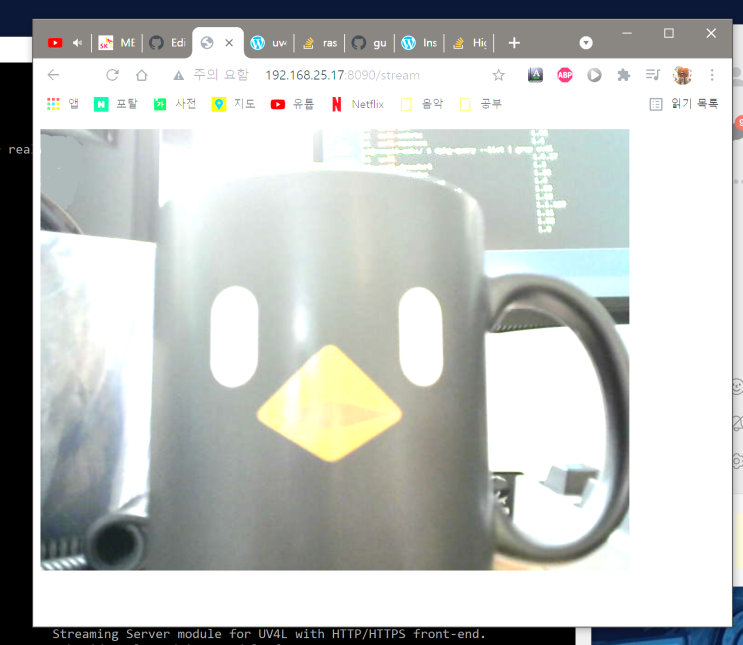The width and height of the screenshot is (743, 645).
Task: Click the address bar URL field
Action: point(342,75)
